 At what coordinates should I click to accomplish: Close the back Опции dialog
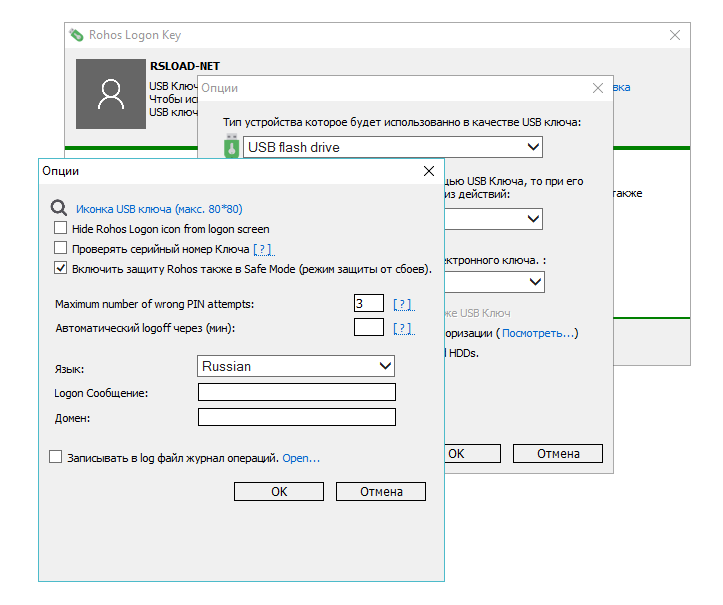(598, 88)
